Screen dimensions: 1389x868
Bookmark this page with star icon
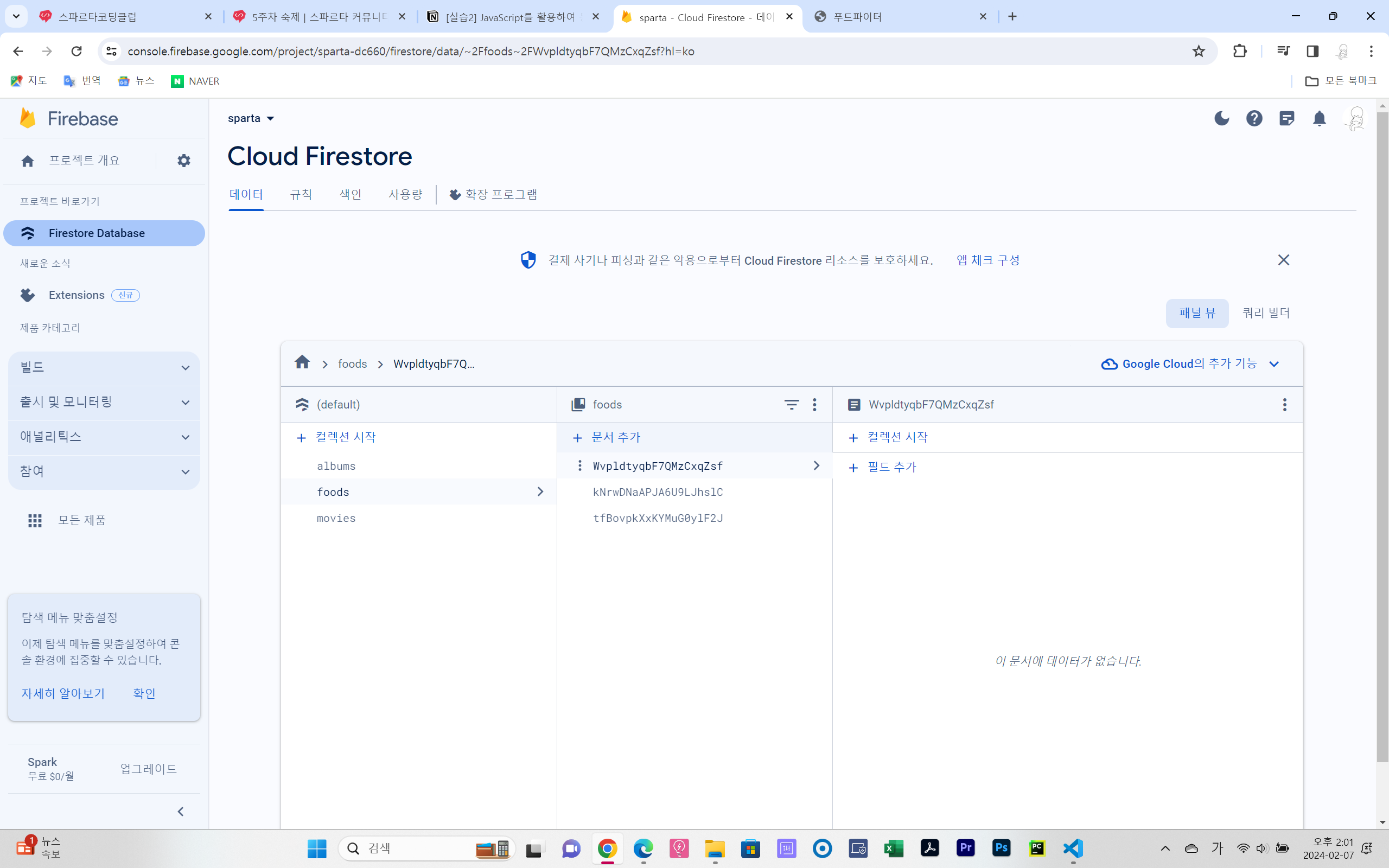[1199, 51]
